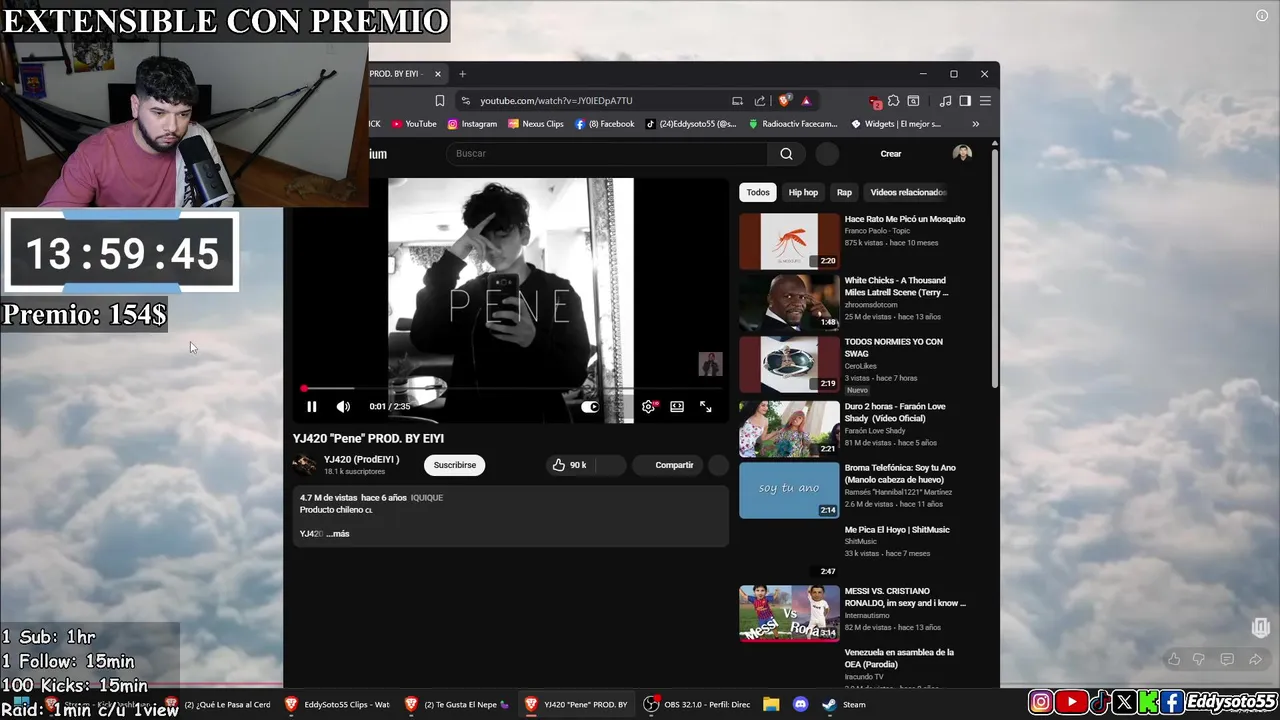Open the Widgets | El mejor bookmark
Viewport: 1280px width, 720px height.
click(x=896, y=124)
